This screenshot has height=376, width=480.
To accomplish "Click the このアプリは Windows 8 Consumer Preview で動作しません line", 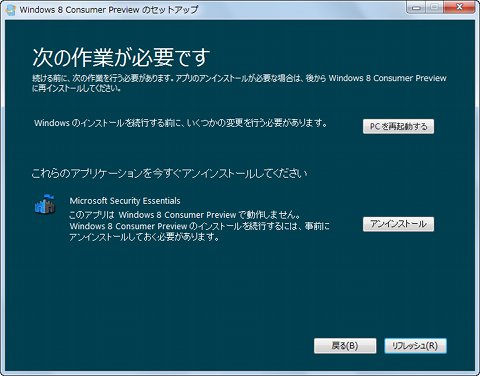I will point(185,214).
